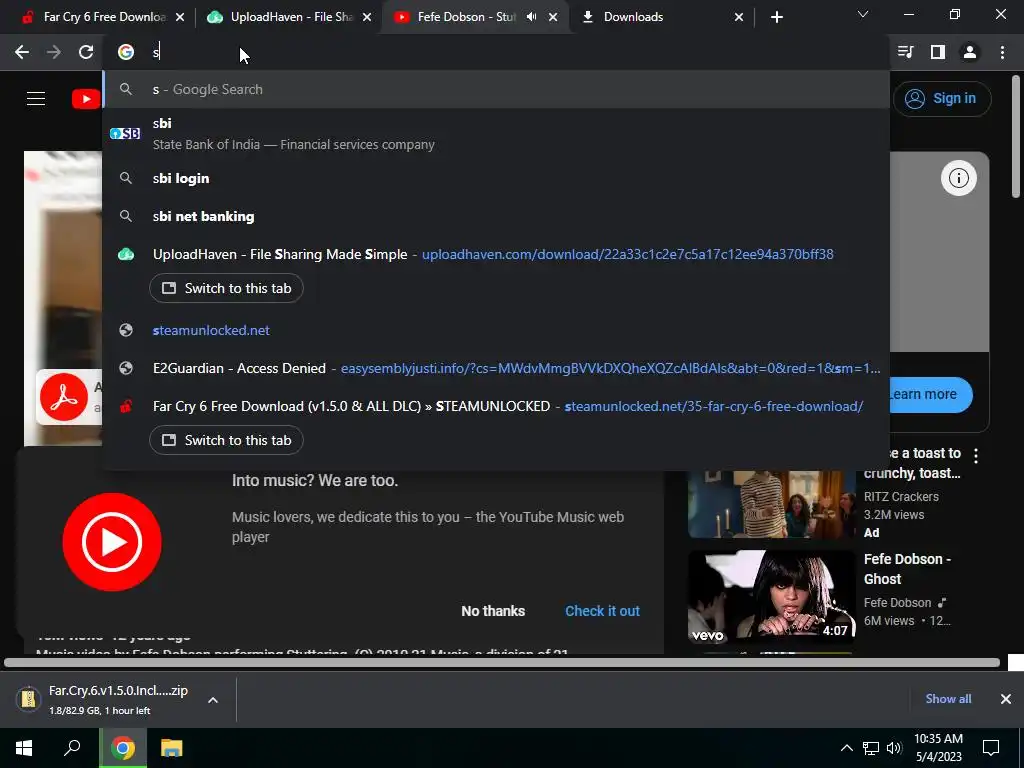Open the Fefe Dobson - Ghost title
Screen dimensions: 1024x768
pos(907,569)
